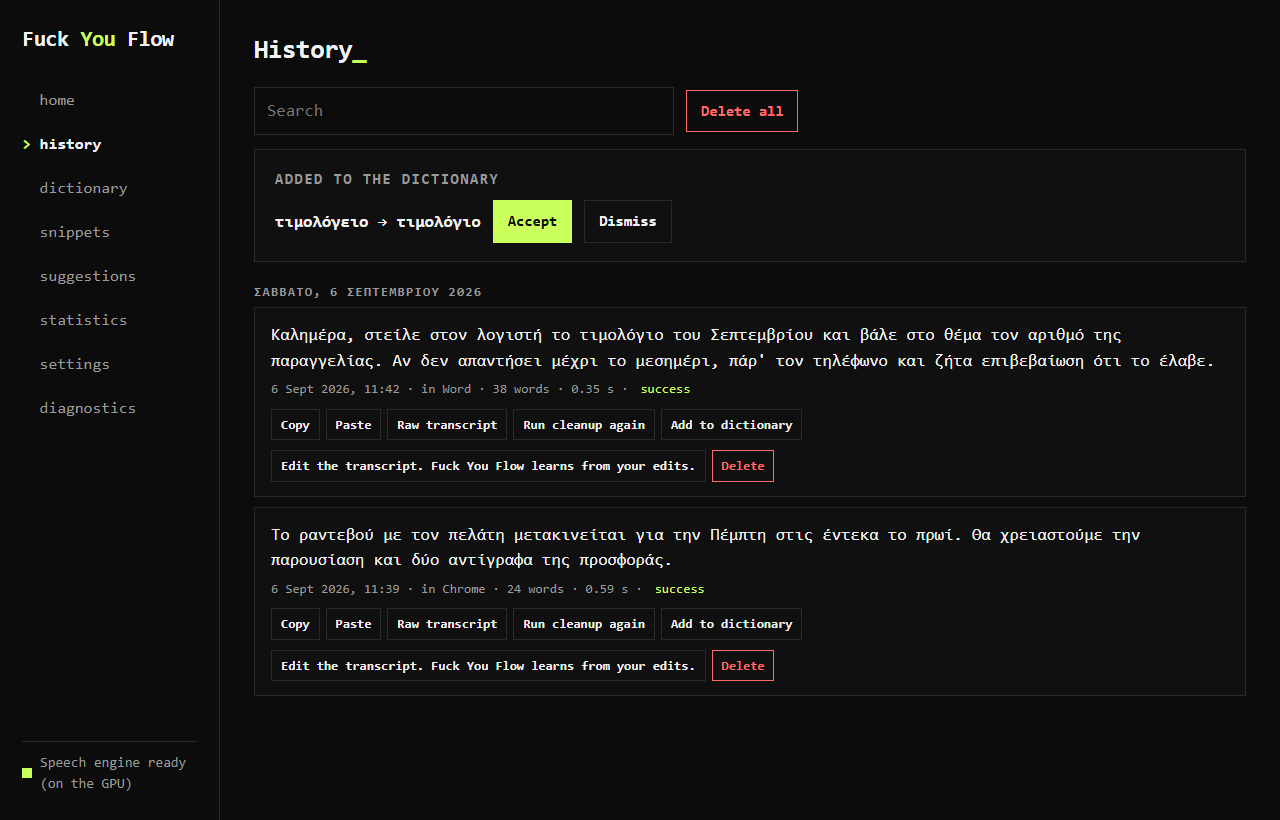Viewport: 1280px width, 820px height.
Task: Run cleanup again on the Chrome entry
Action: [x=584, y=624]
